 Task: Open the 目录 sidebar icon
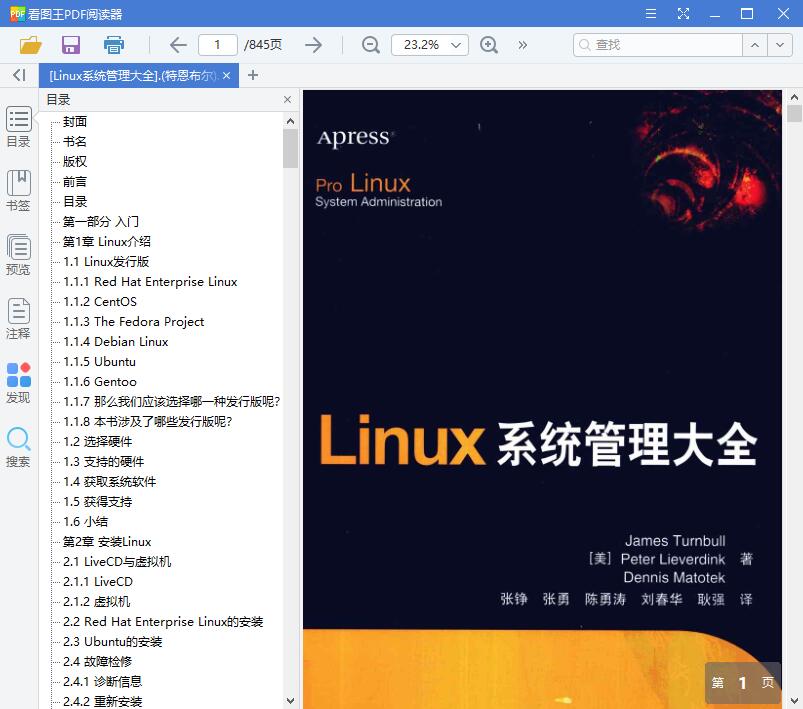click(18, 127)
